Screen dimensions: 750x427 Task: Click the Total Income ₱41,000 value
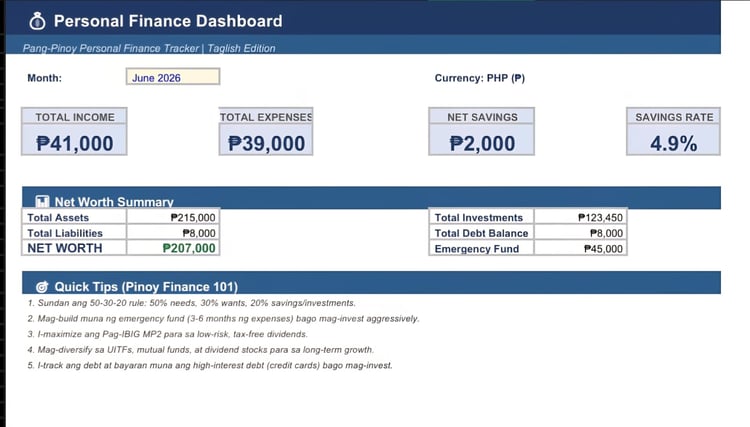click(75, 143)
